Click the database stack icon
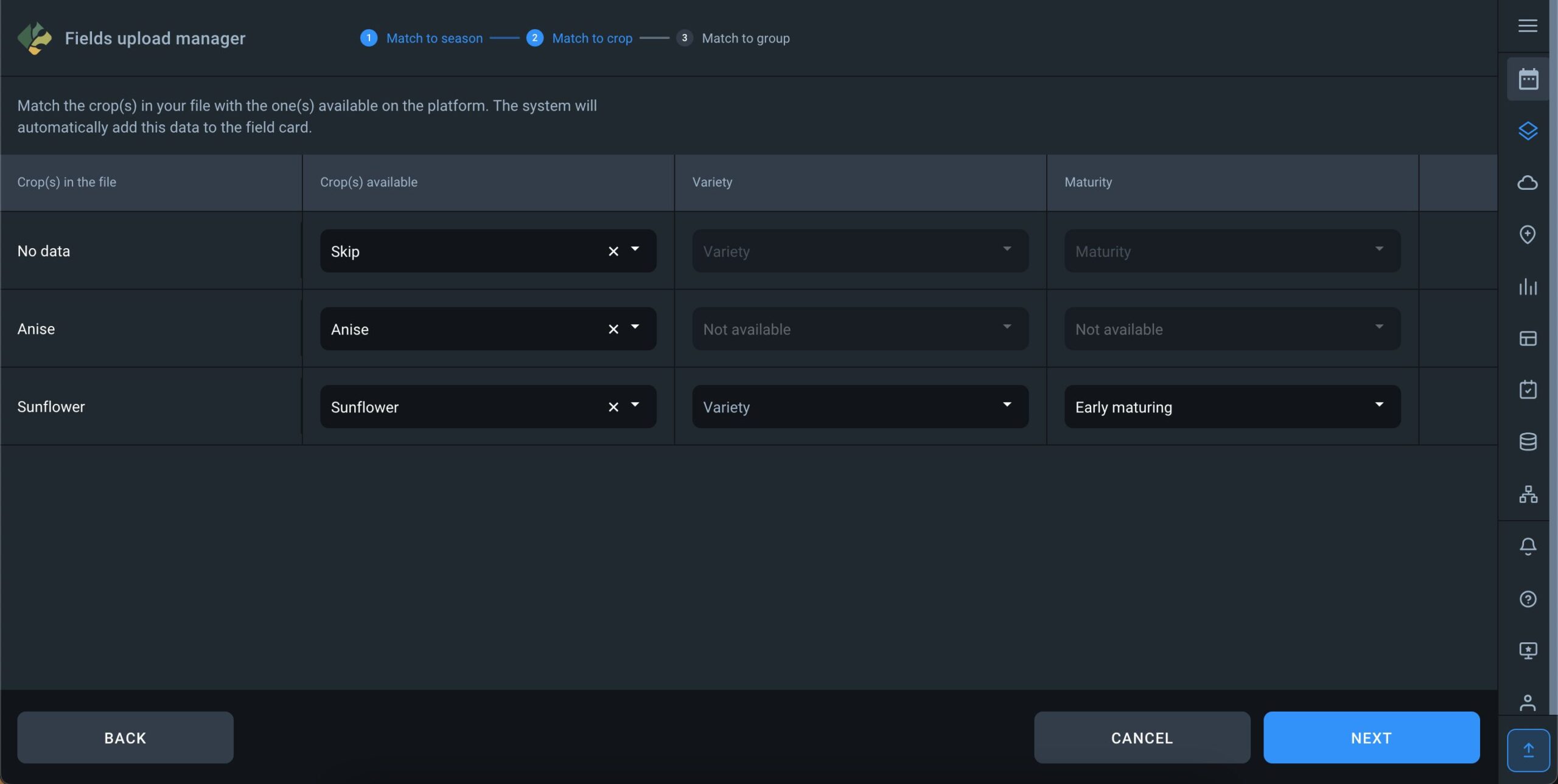Image resolution: width=1558 pixels, height=784 pixels. [x=1528, y=442]
